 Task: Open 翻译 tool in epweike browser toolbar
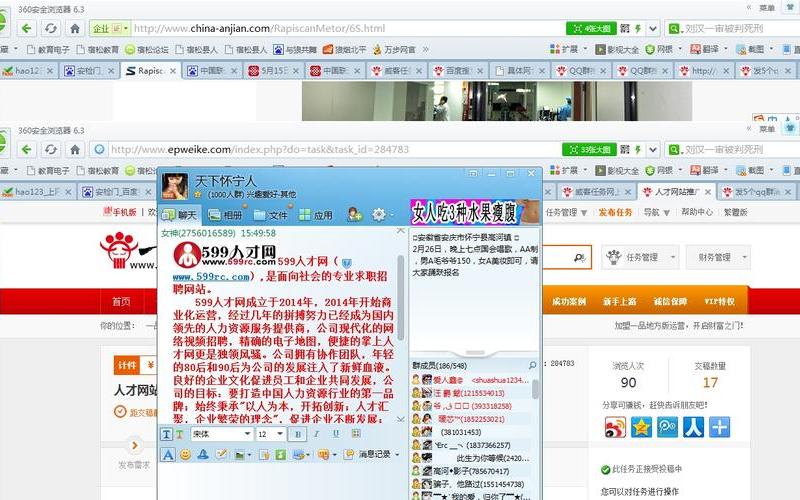click(707, 170)
